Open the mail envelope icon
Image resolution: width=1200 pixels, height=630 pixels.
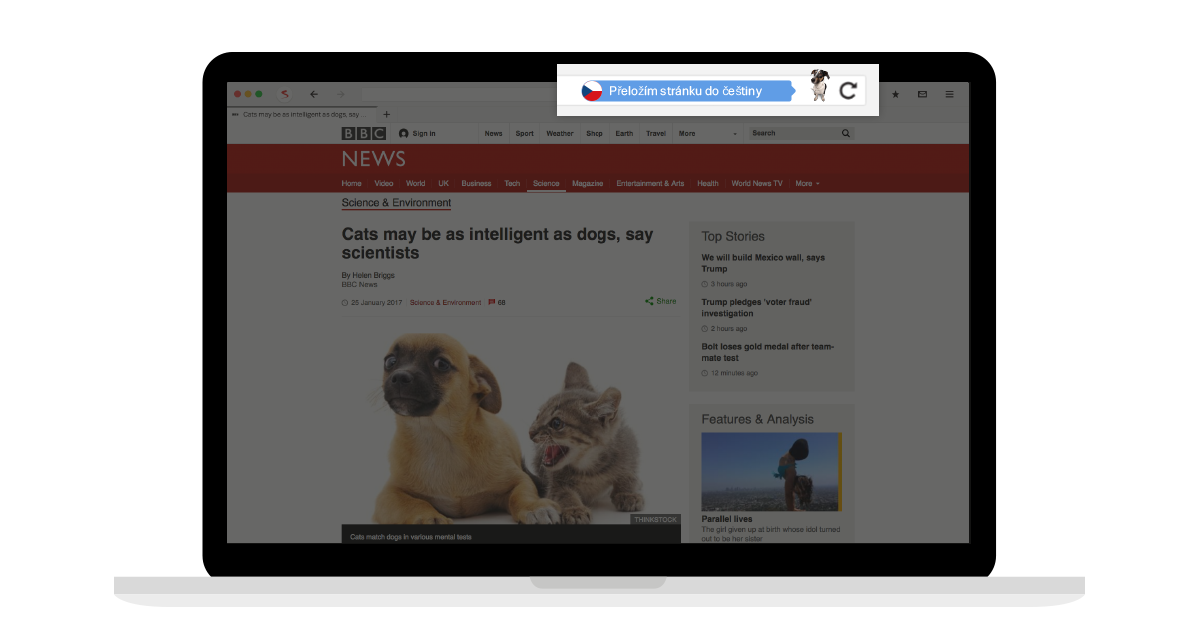tap(922, 94)
